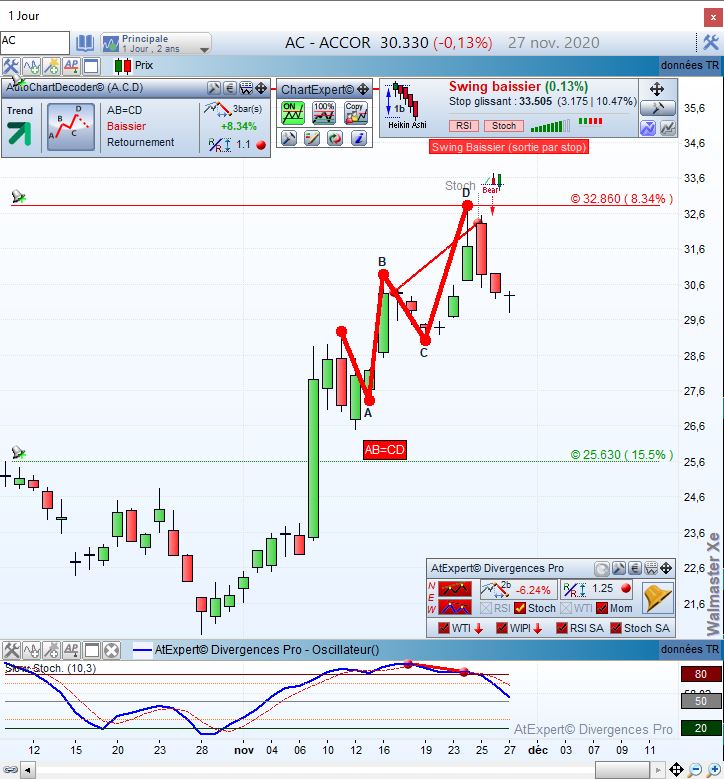Open Divergences Pro wrench settings icon
724x779 pixels.
619,568
